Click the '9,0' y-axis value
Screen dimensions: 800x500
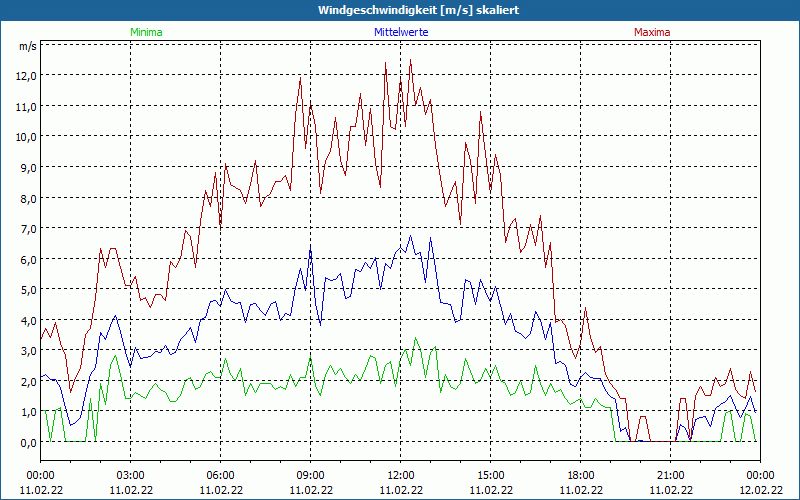28,168
